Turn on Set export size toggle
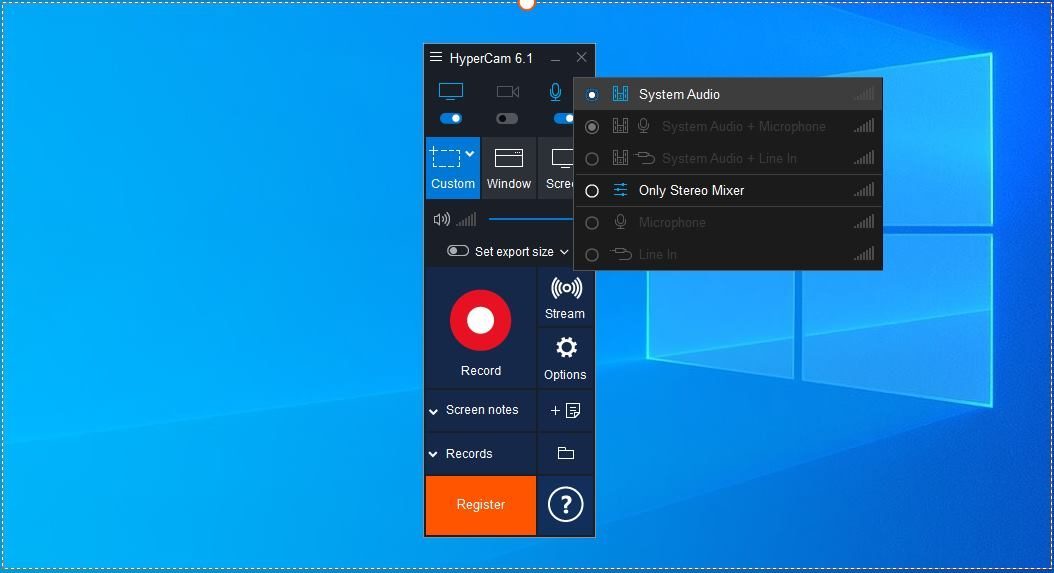The image size is (1054, 573). point(458,251)
